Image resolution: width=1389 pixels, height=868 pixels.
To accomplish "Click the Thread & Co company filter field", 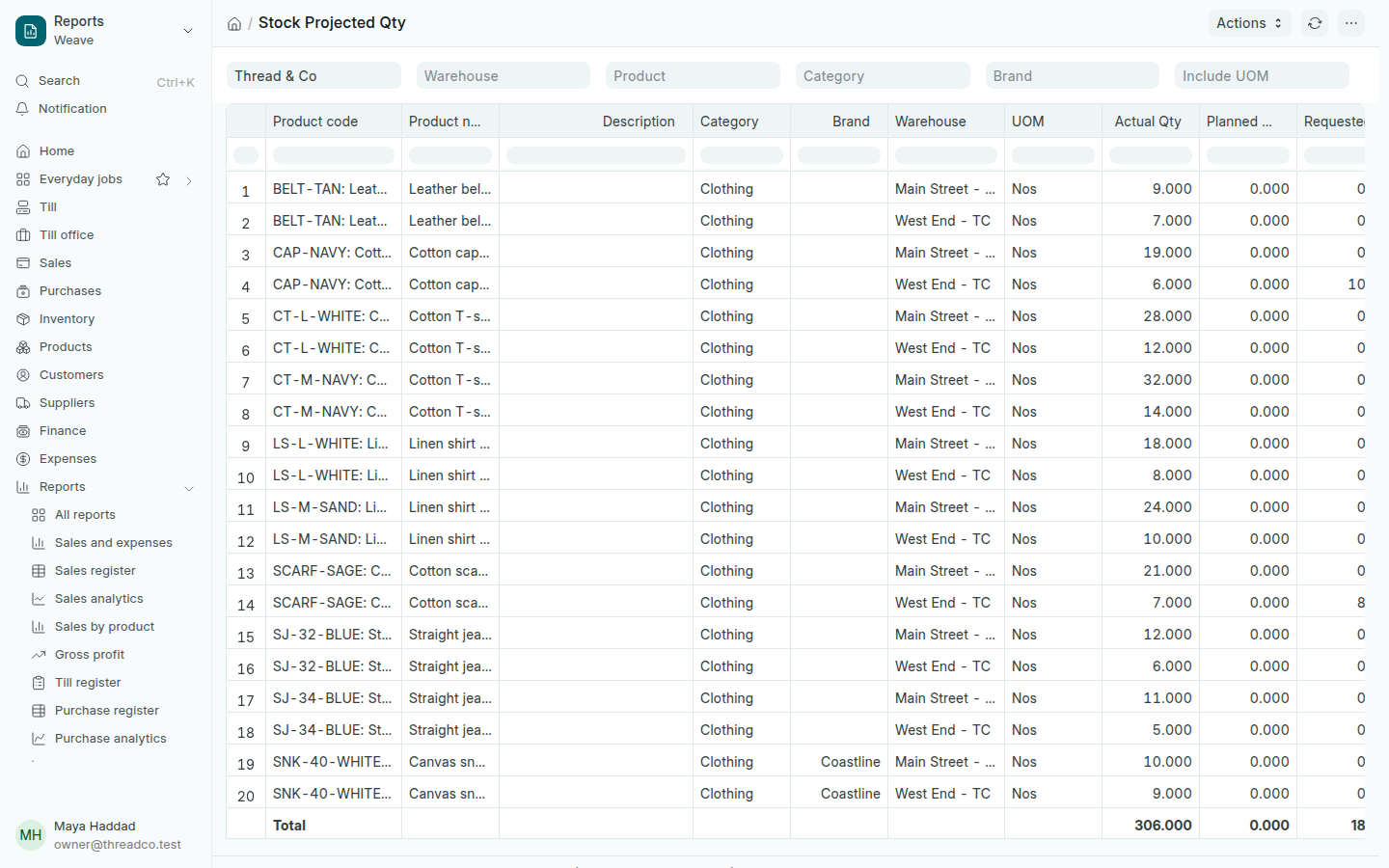I will 313,75.
